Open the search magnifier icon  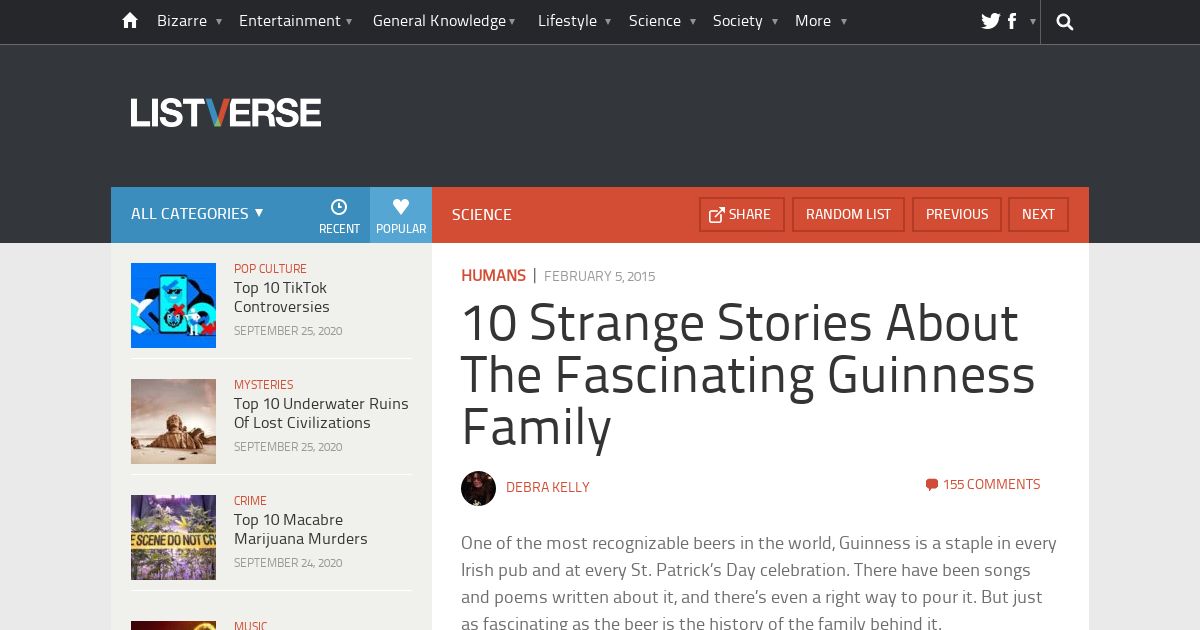point(1065,22)
